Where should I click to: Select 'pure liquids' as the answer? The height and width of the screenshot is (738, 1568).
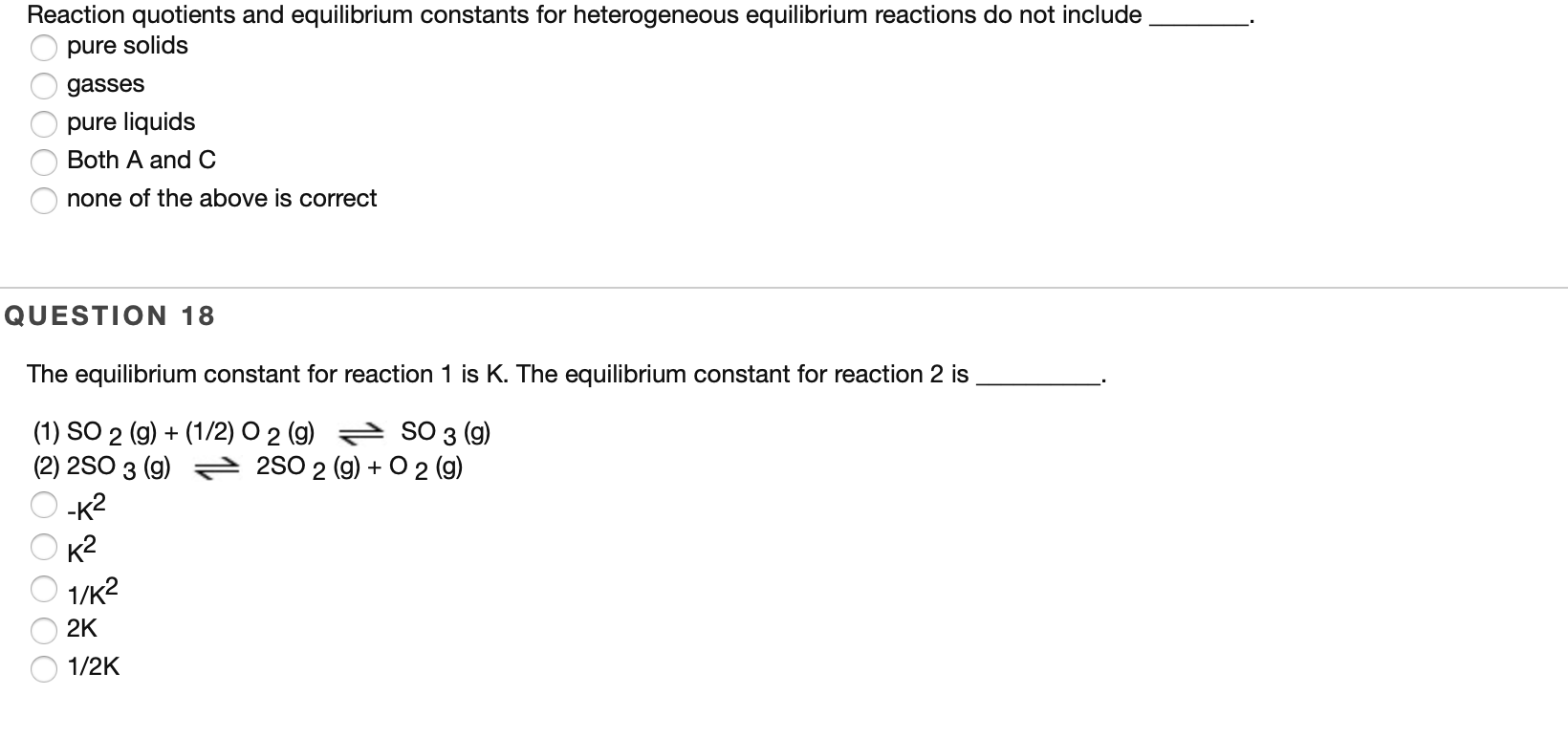44,124
